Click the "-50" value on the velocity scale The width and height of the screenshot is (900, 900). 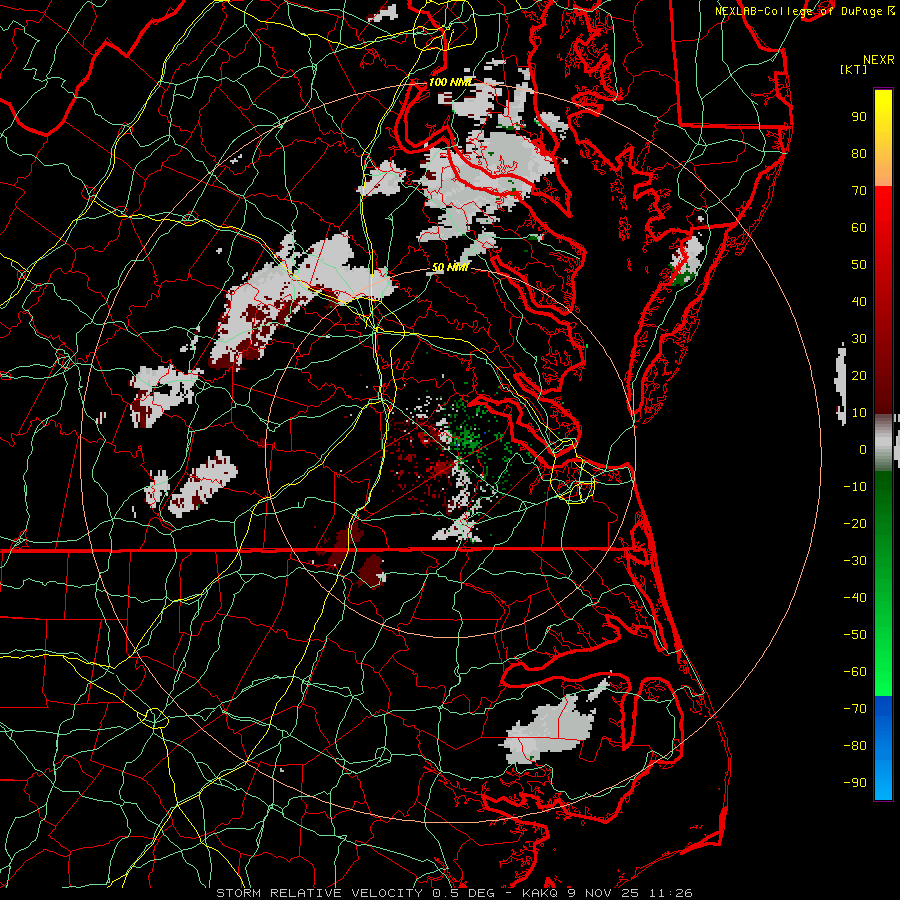pyautogui.click(x=855, y=635)
